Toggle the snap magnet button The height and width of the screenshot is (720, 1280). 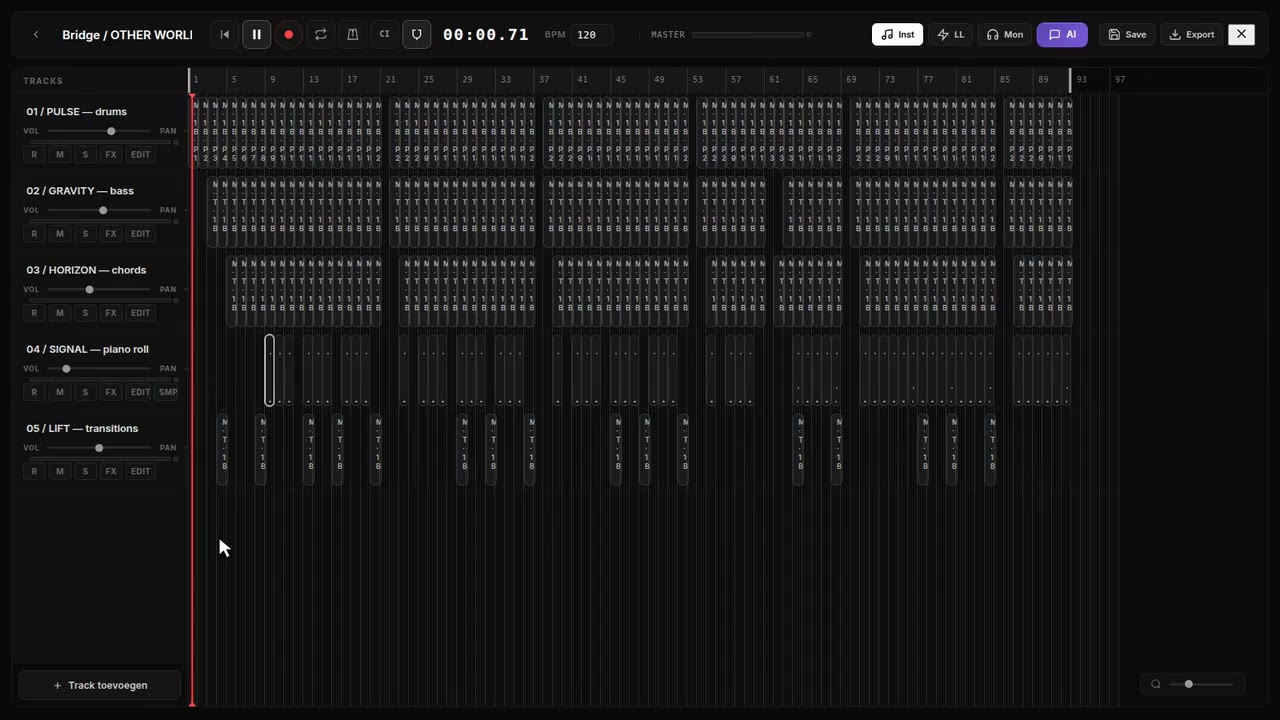pos(416,35)
